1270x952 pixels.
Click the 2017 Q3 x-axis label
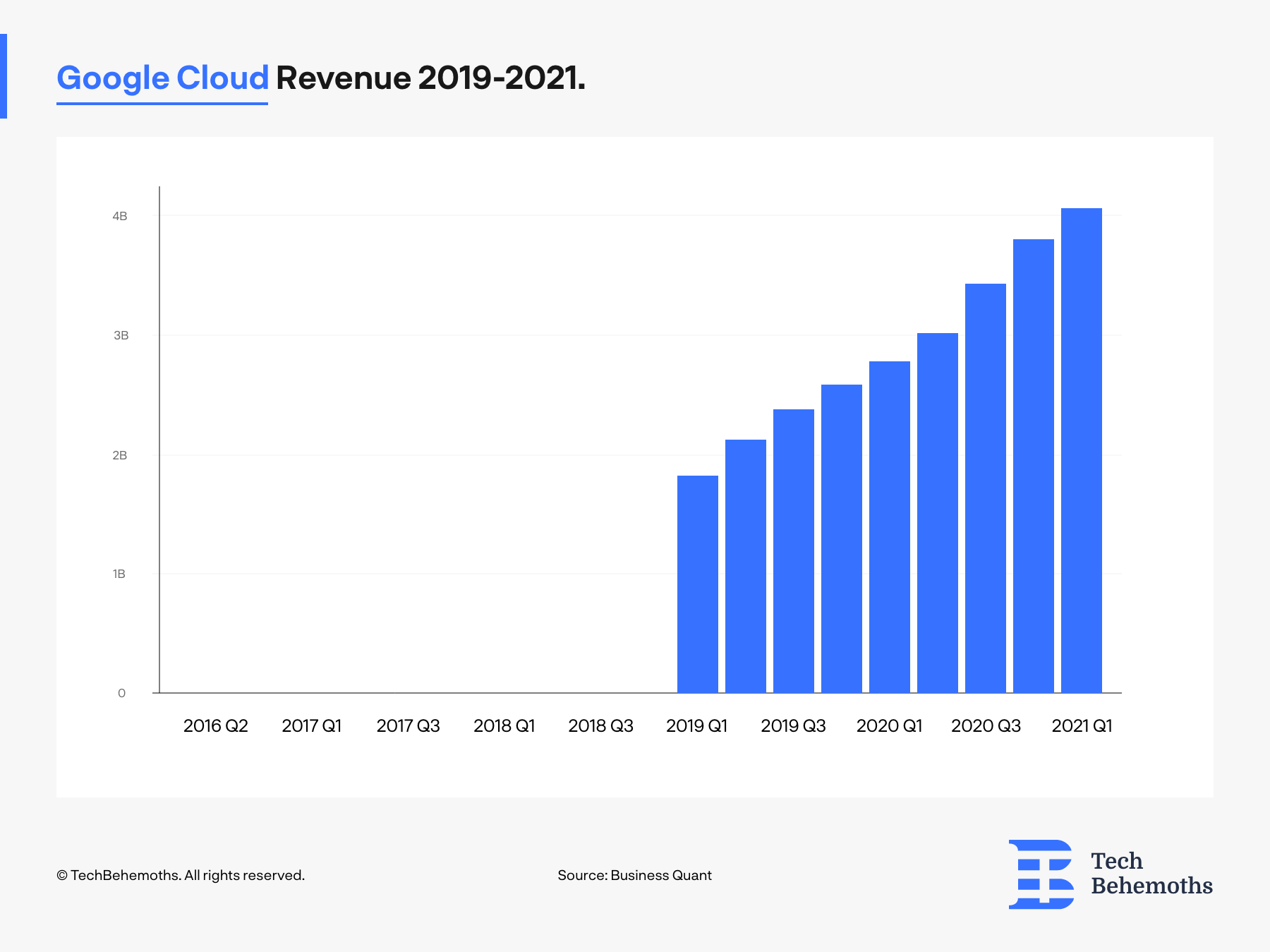pos(409,725)
